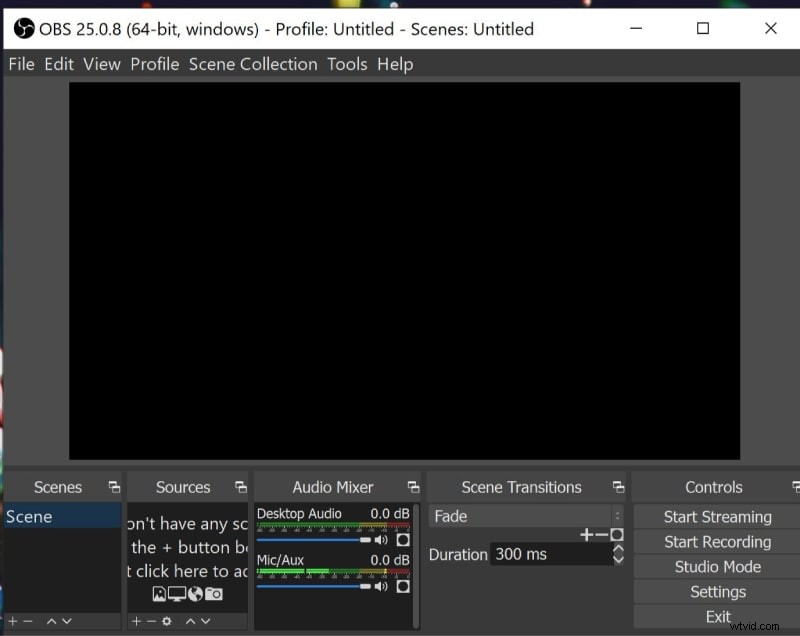The image size is (800, 636).
Task: Move source up with the up arrow icon
Action: coord(190,621)
